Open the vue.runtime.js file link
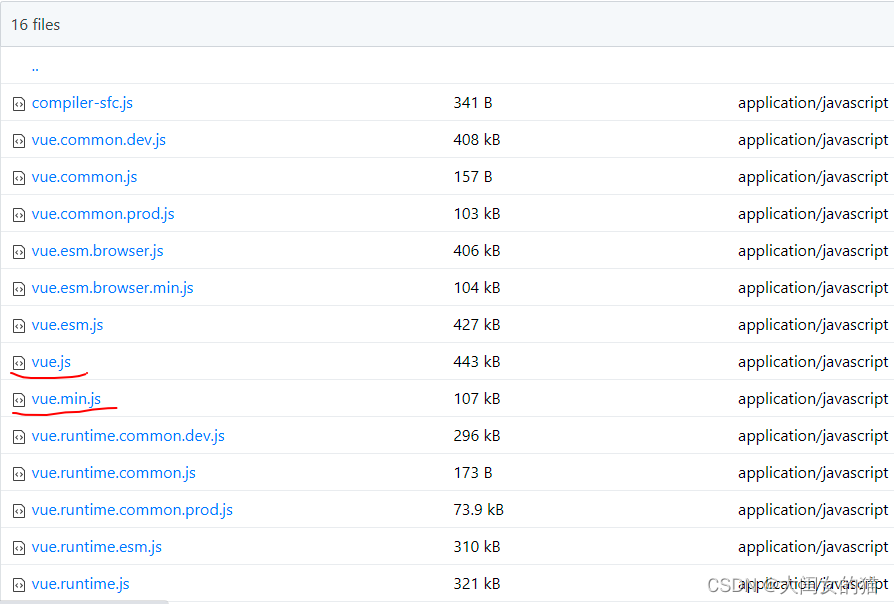The height and width of the screenshot is (604, 894). 80,584
